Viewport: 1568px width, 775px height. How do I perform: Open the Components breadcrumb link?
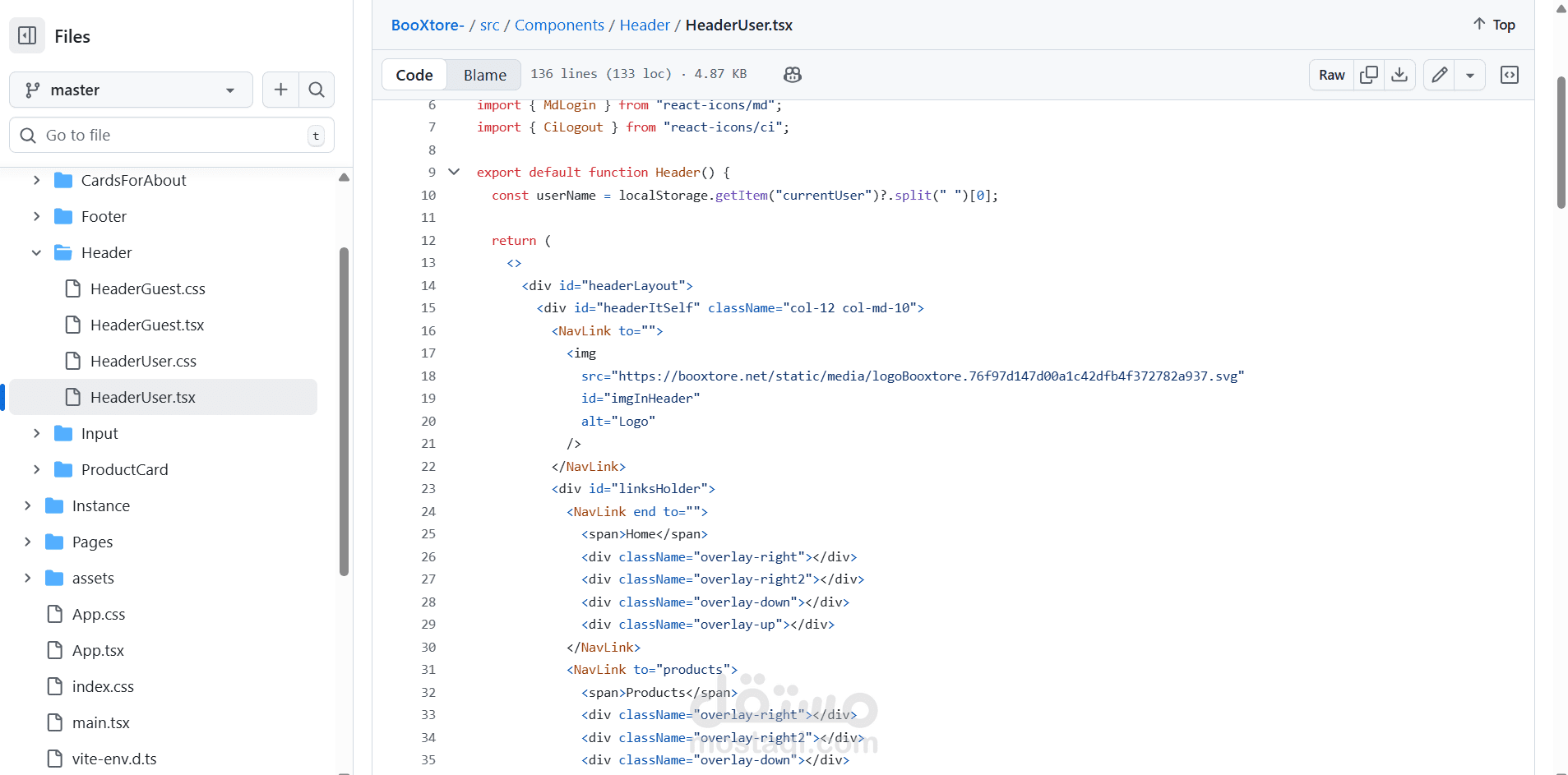[559, 25]
